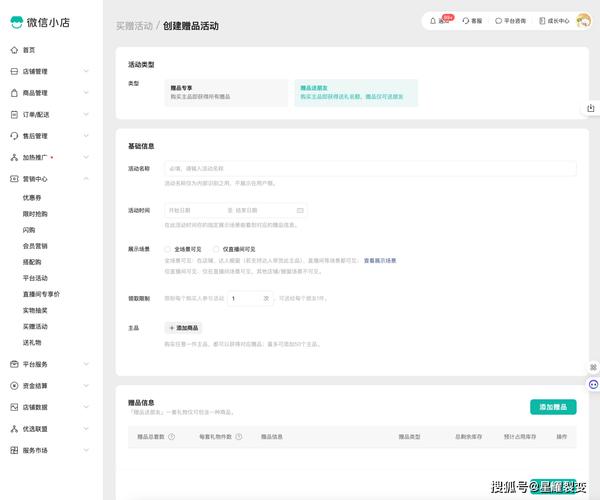Click the 领取限制 count input box

pos(251,298)
